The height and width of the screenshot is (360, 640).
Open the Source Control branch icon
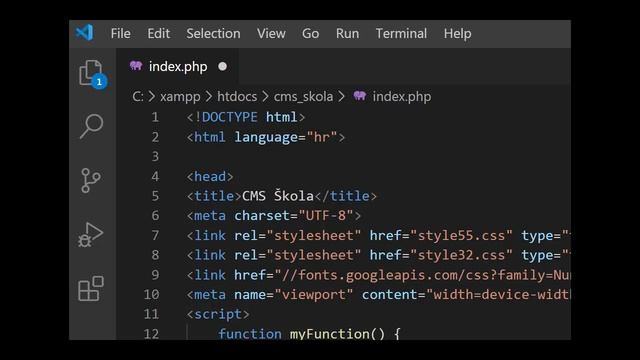91,180
